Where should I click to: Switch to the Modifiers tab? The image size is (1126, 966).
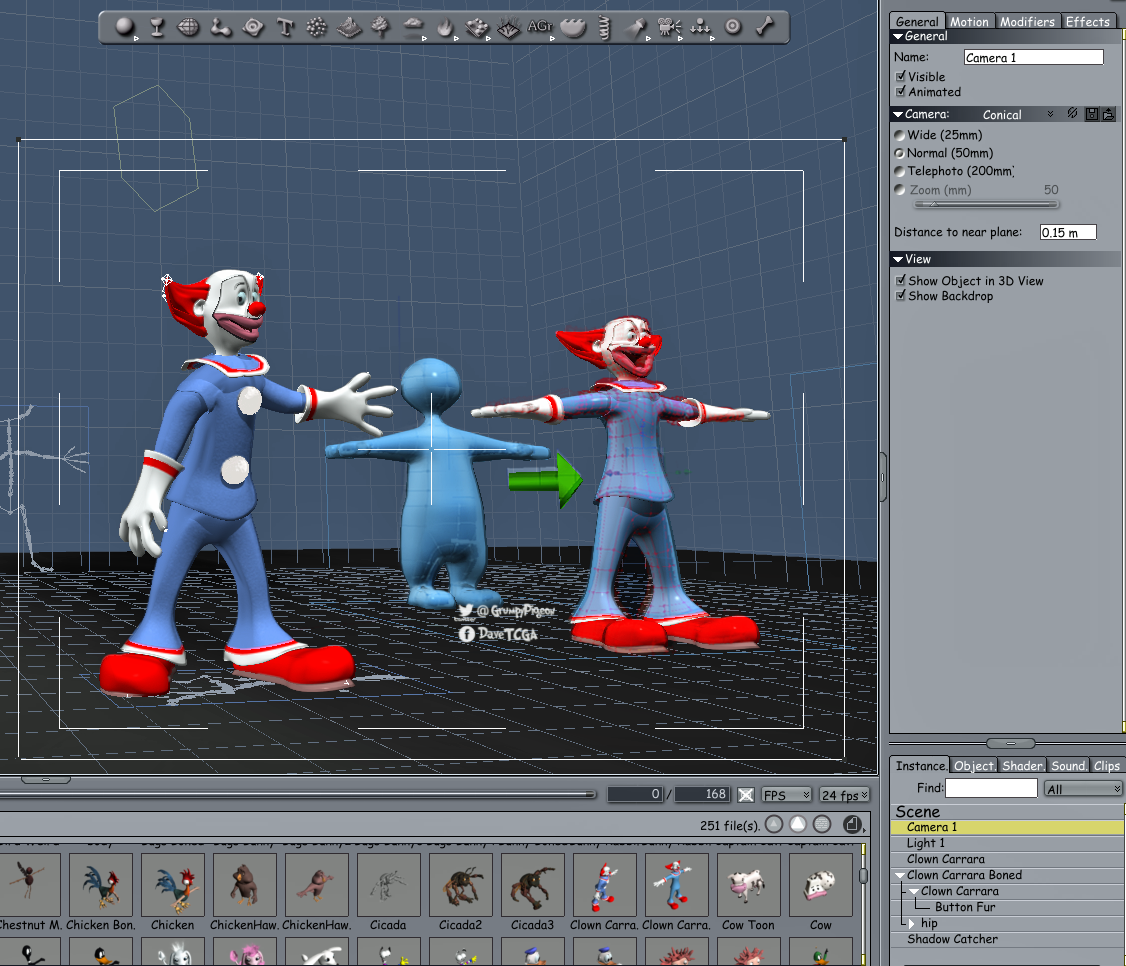[1027, 22]
